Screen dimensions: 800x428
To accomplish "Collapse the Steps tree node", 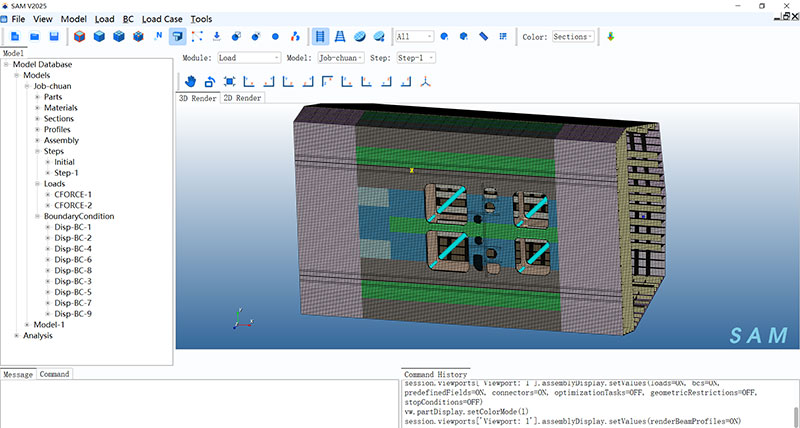I will [x=37, y=151].
